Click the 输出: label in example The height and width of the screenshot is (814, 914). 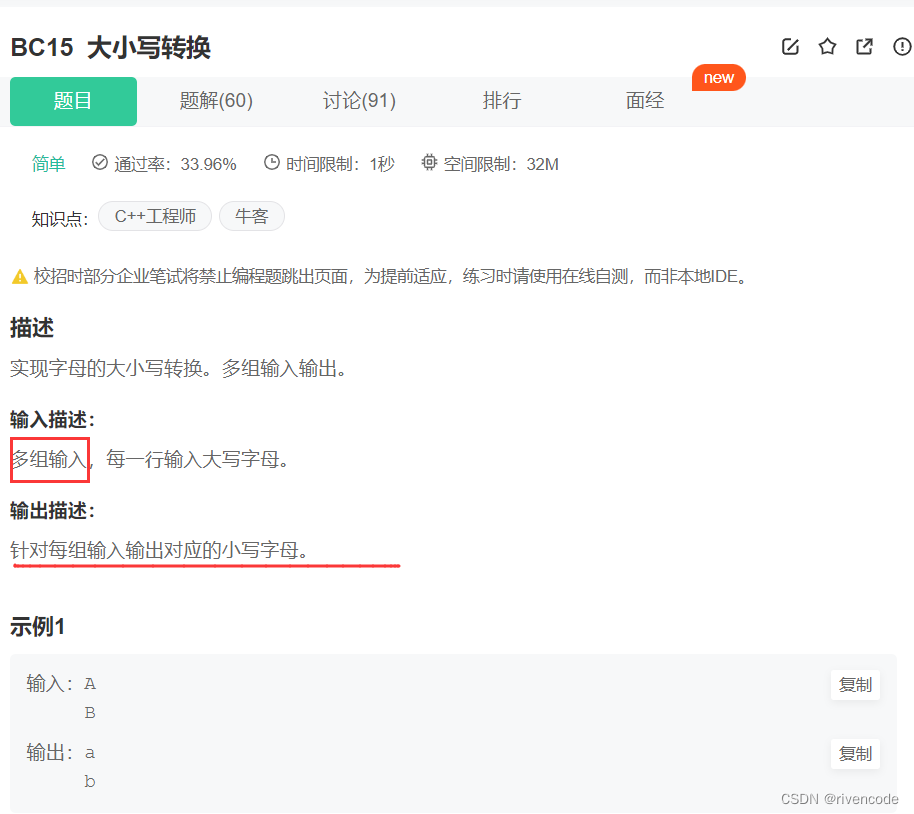[50, 753]
